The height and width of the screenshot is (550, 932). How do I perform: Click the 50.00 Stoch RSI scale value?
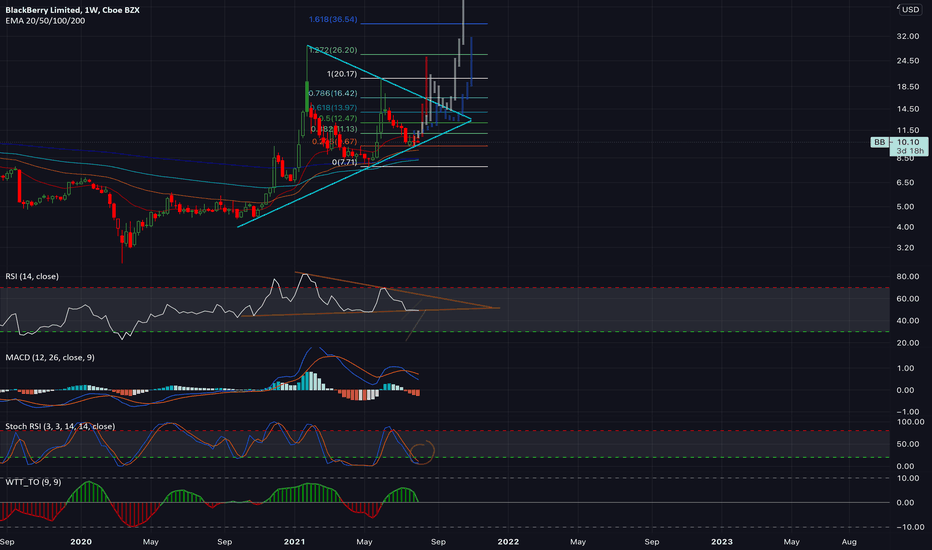pyautogui.click(x=908, y=444)
